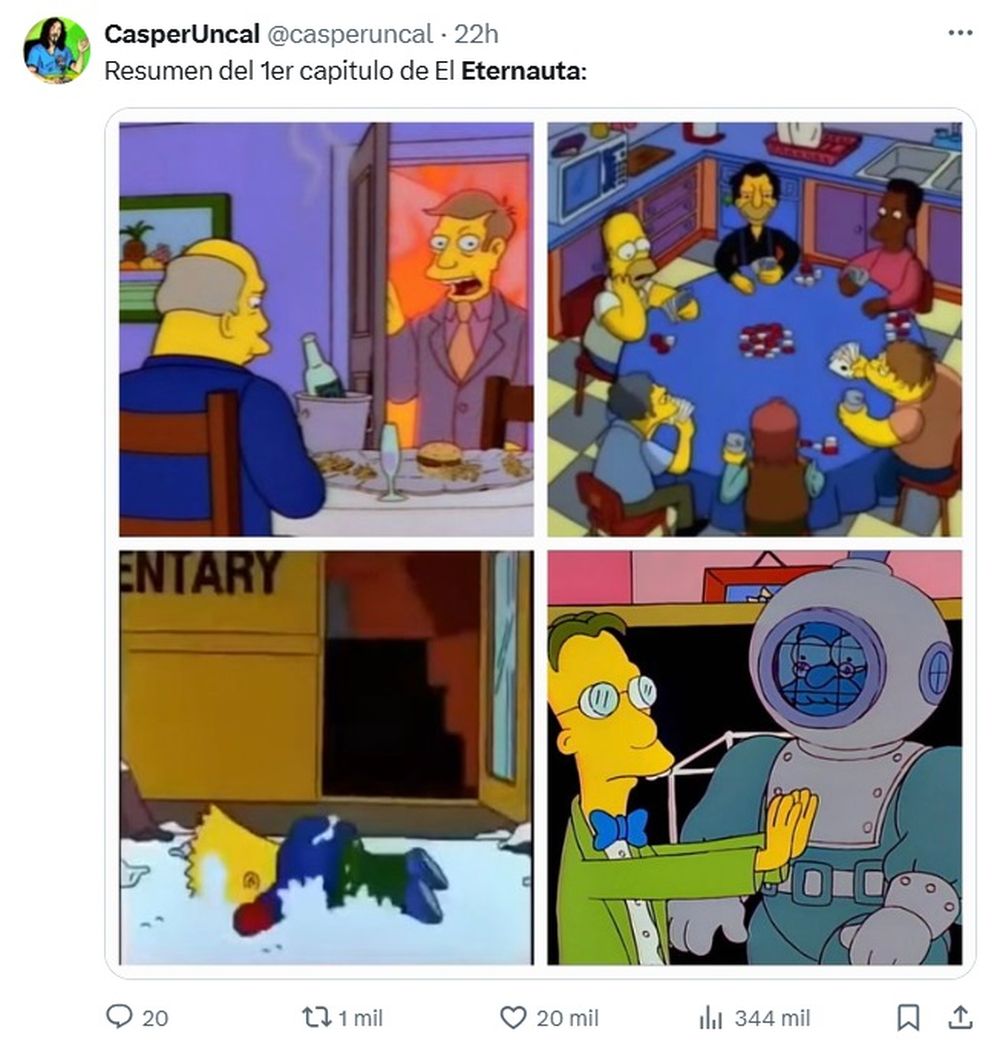
Task: Click the retweet arrows icon
Action: [x=316, y=1017]
